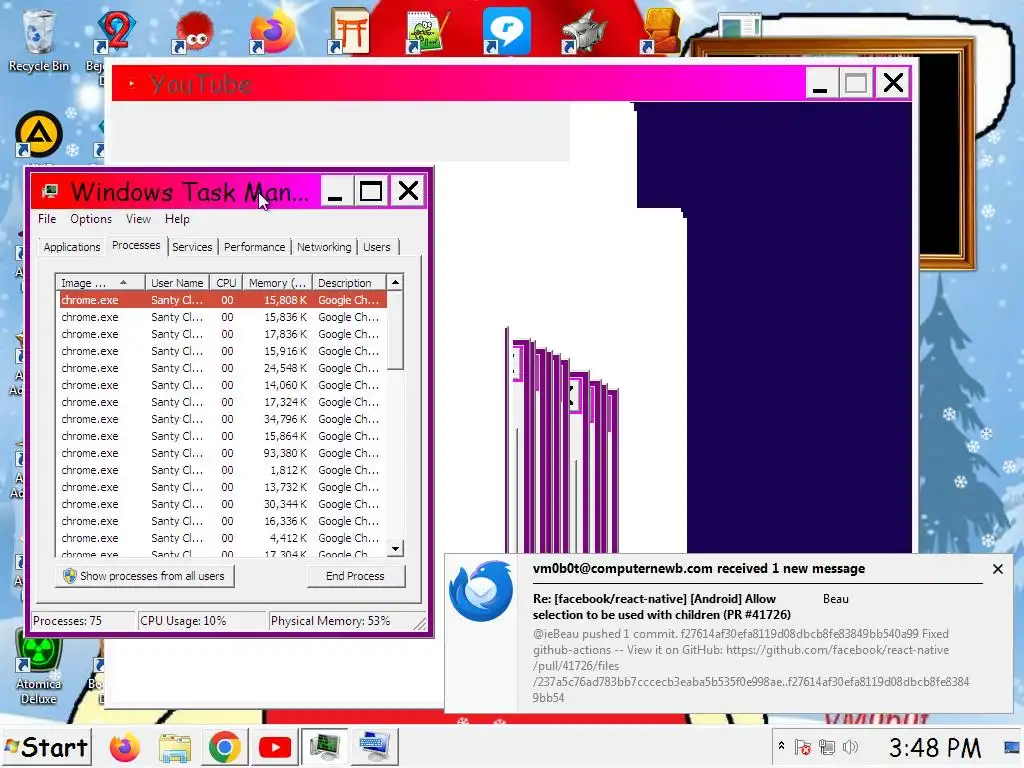Image resolution: width=1024 pixels, height=768 pixels.
Task: Minimize the YouTube window
Action: click(820, 84)
